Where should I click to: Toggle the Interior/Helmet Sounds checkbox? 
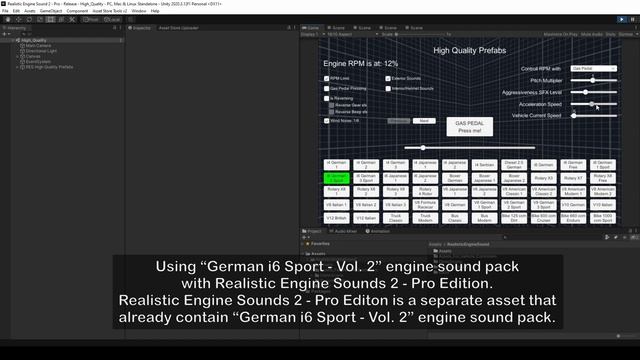point(388,89)
